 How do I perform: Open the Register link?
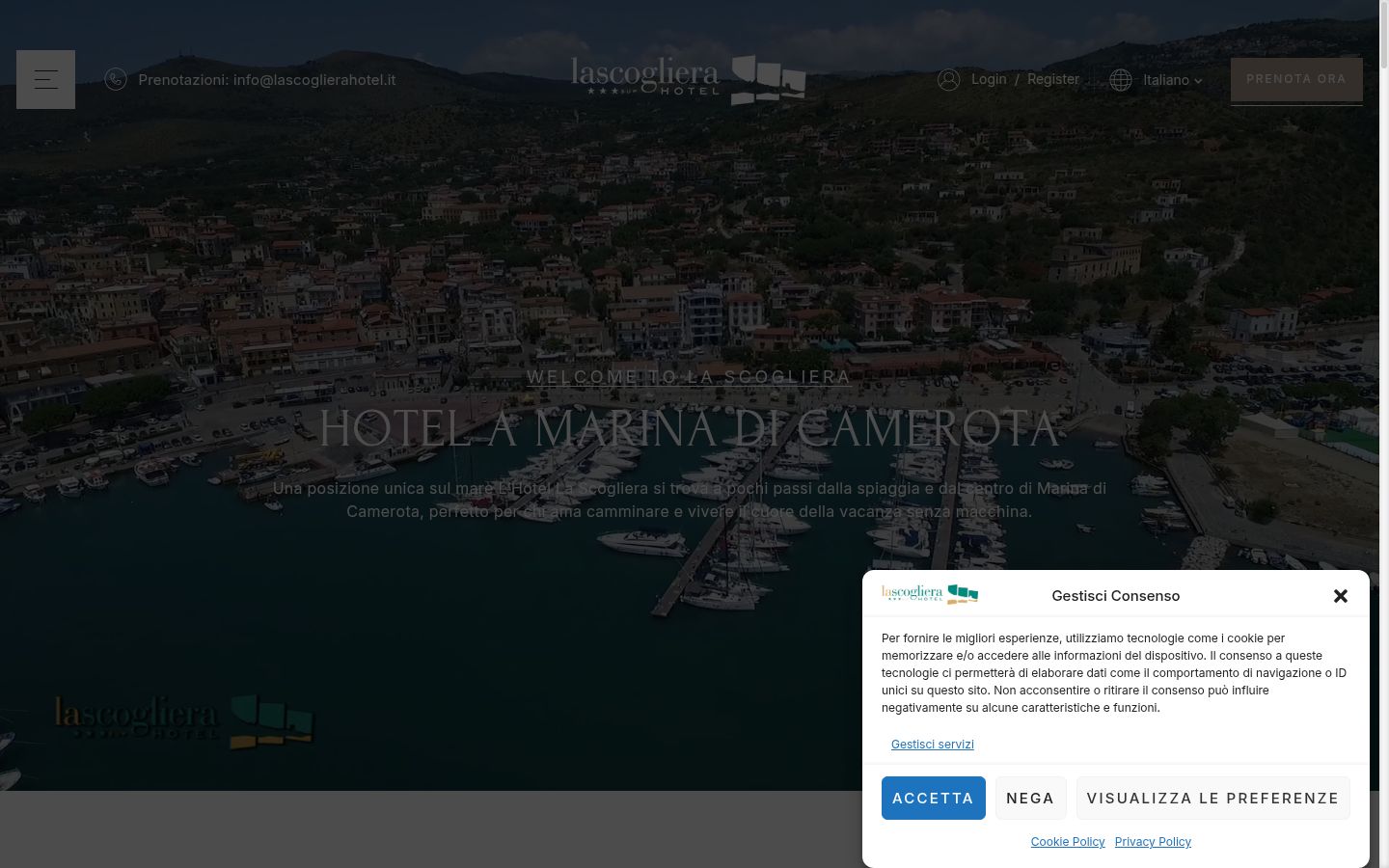point(1053,79)
